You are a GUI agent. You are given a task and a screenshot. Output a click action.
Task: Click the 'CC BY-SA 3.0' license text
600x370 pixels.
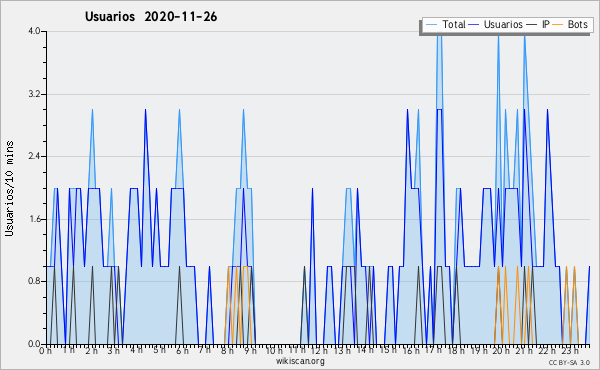click(x=569, y=363)
